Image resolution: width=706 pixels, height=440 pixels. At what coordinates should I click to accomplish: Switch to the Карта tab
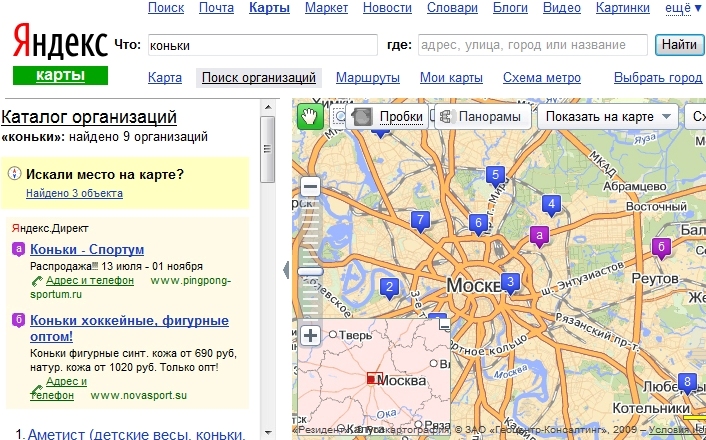165,78
